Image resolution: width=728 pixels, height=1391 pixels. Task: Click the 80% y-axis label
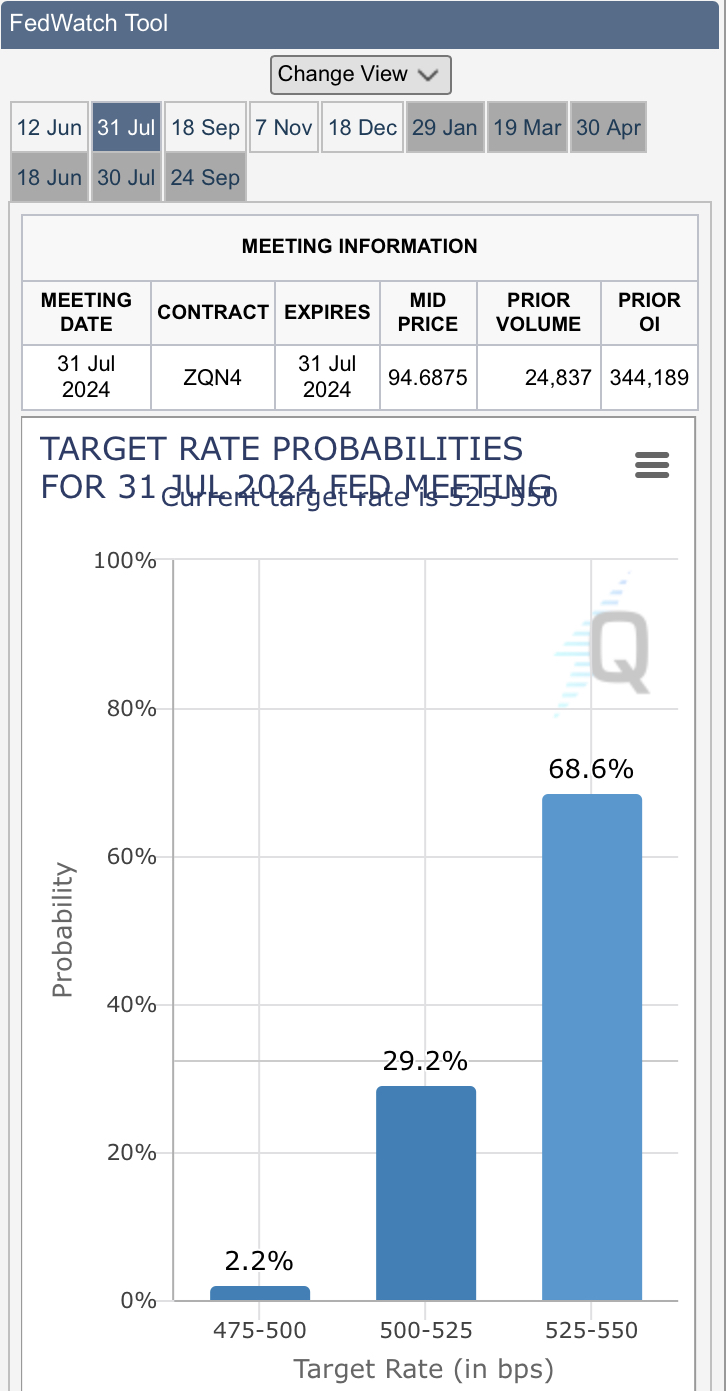pos(132,709)
